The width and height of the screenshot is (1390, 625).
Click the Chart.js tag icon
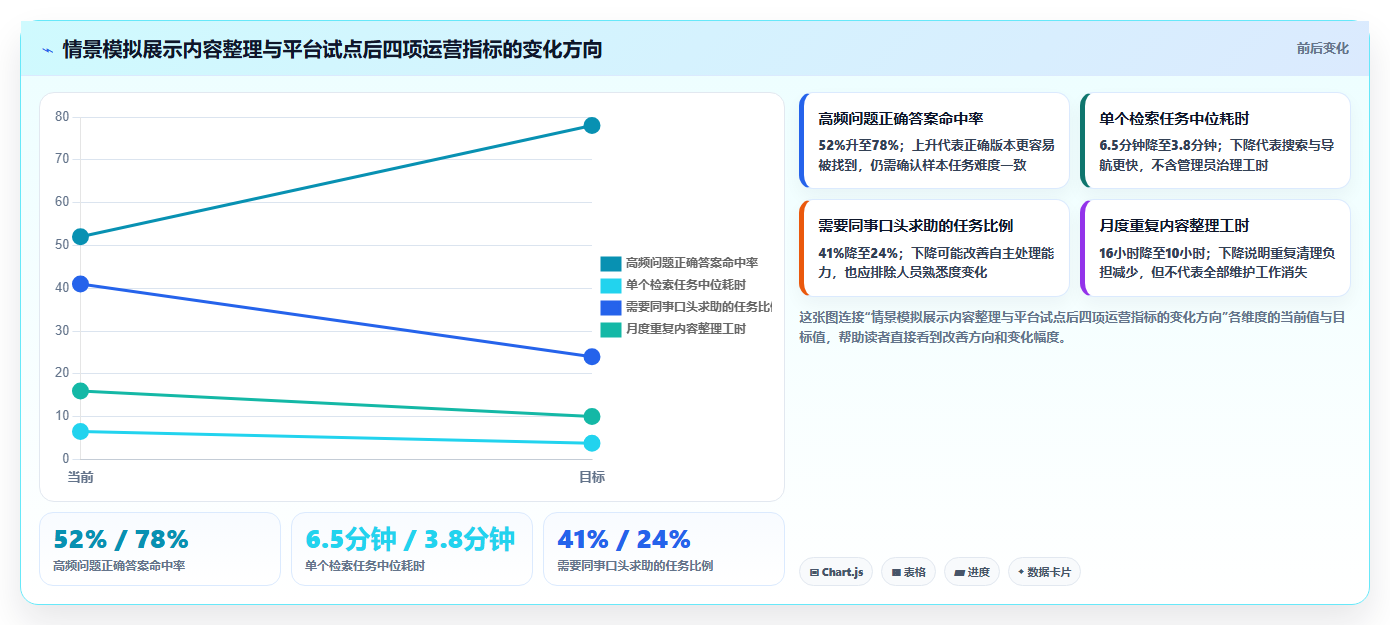click(x=814, y=573)
